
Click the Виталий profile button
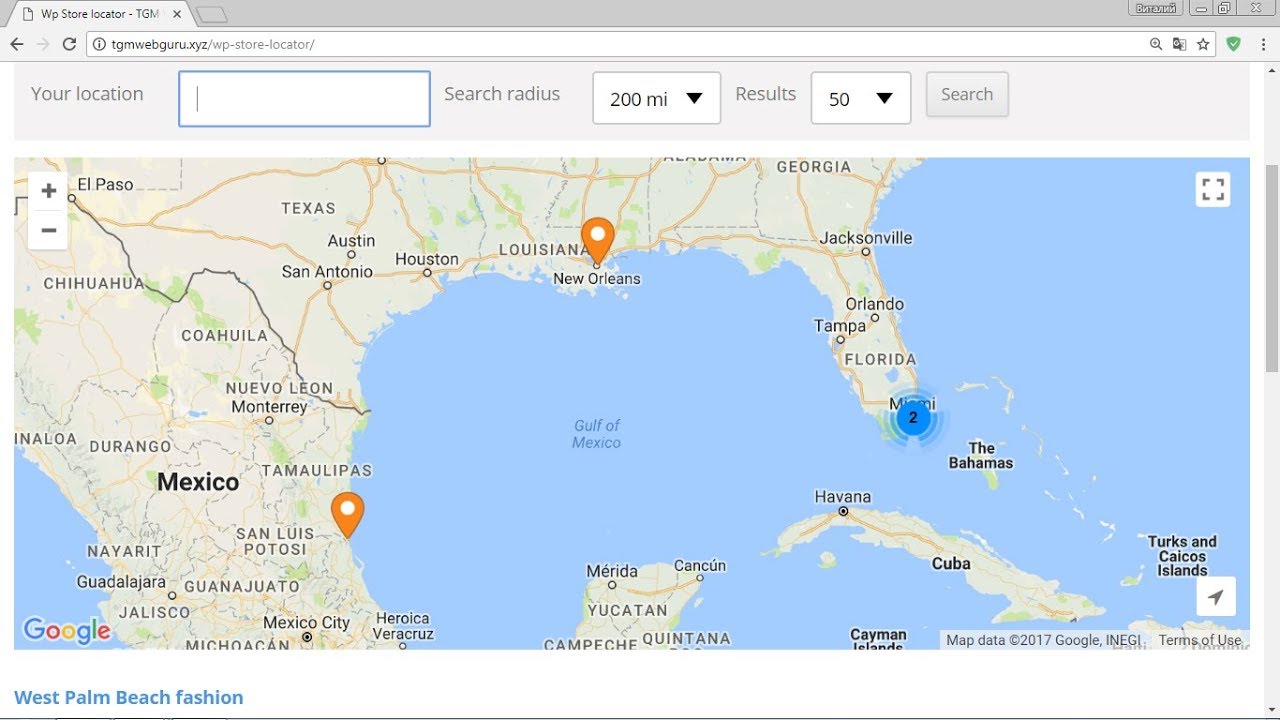(1157, 8)
